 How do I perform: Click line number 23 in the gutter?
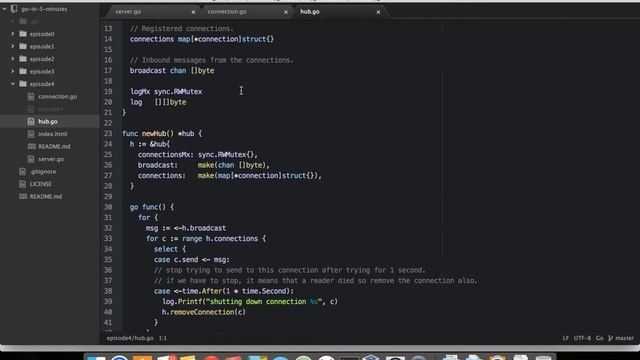(108, 133)
